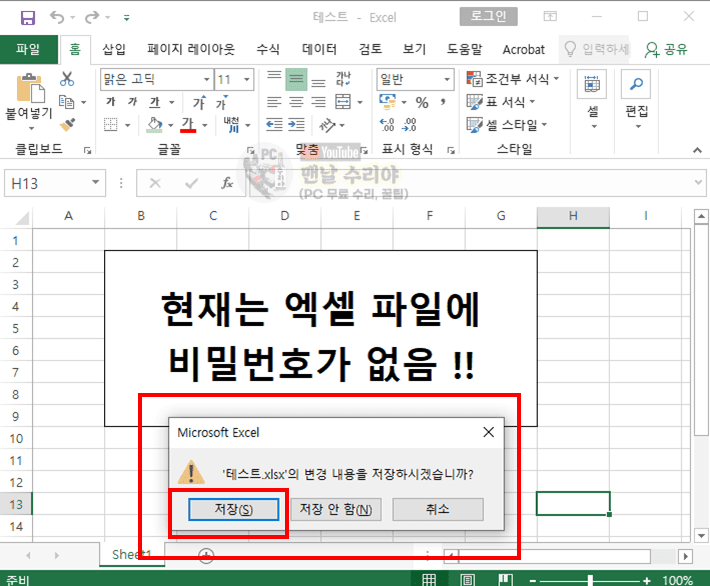Image resolution: width=710 pixels, height=586 pixels.
Task: Switch to the 수식 tab
Action: tap(268, 49)
